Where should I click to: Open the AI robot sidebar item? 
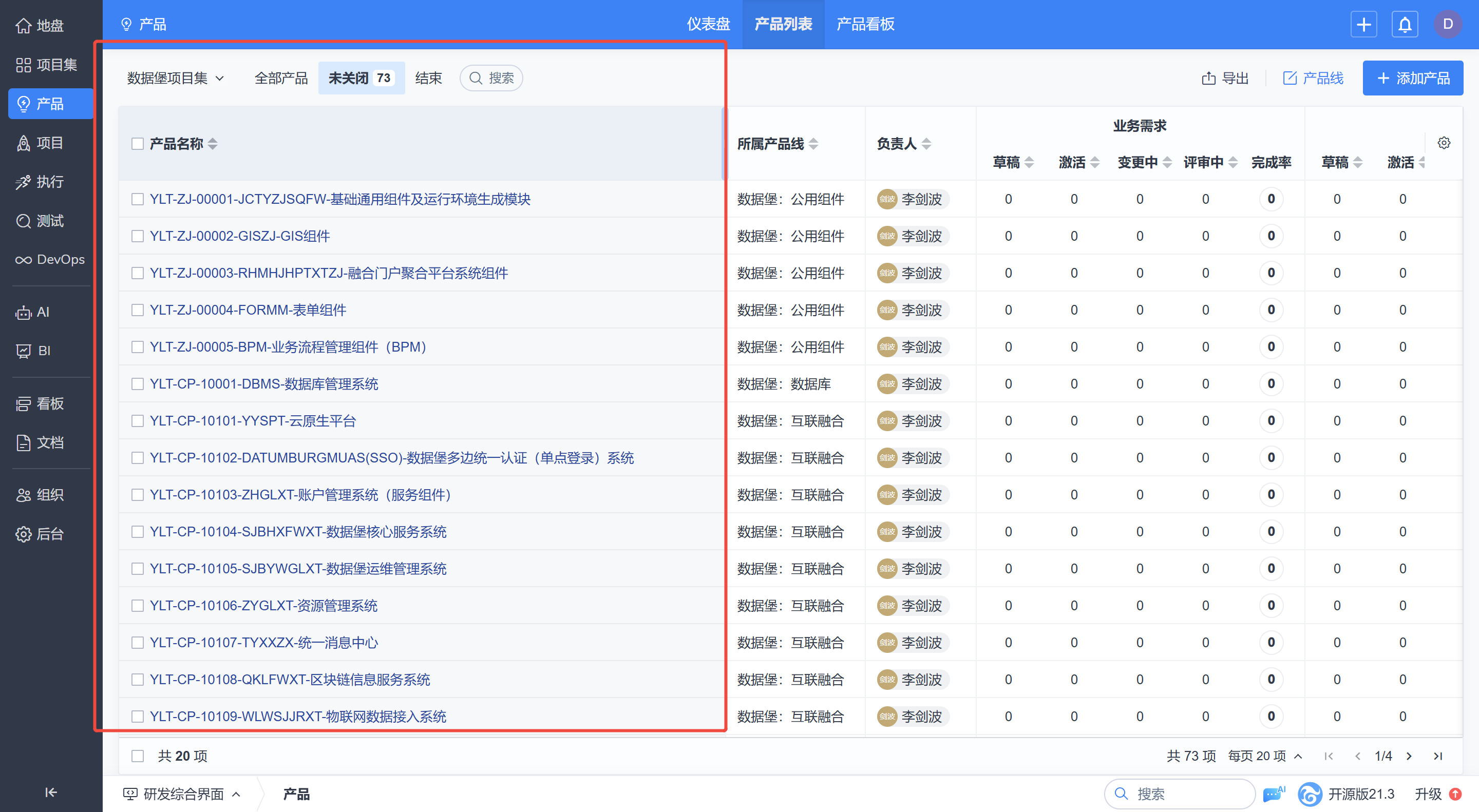(32, 312)
